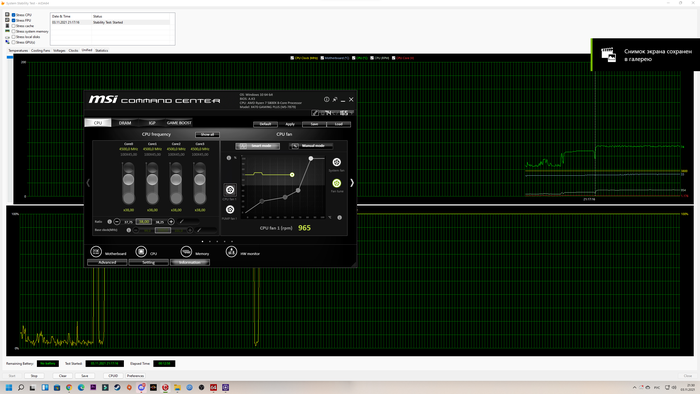Click Core2 frequency slider knob
This screenshot has width=700, height=394.
[176, 179]
